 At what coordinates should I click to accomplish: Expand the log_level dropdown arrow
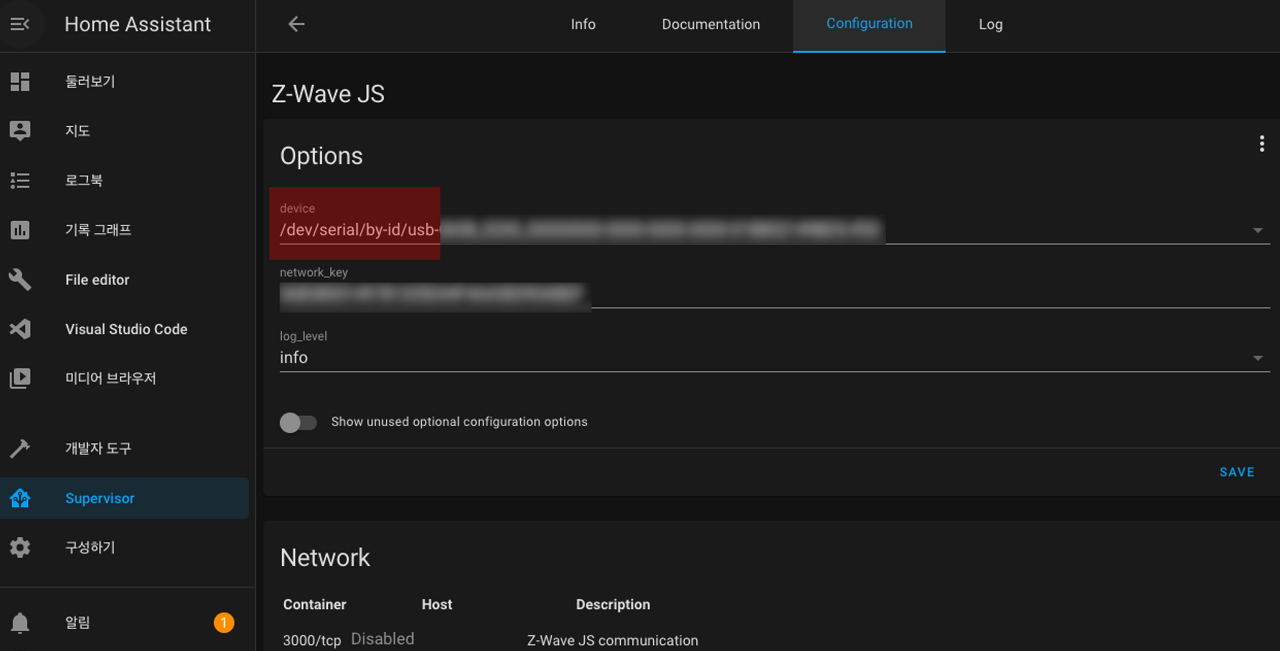click(x=1258, y=358)
